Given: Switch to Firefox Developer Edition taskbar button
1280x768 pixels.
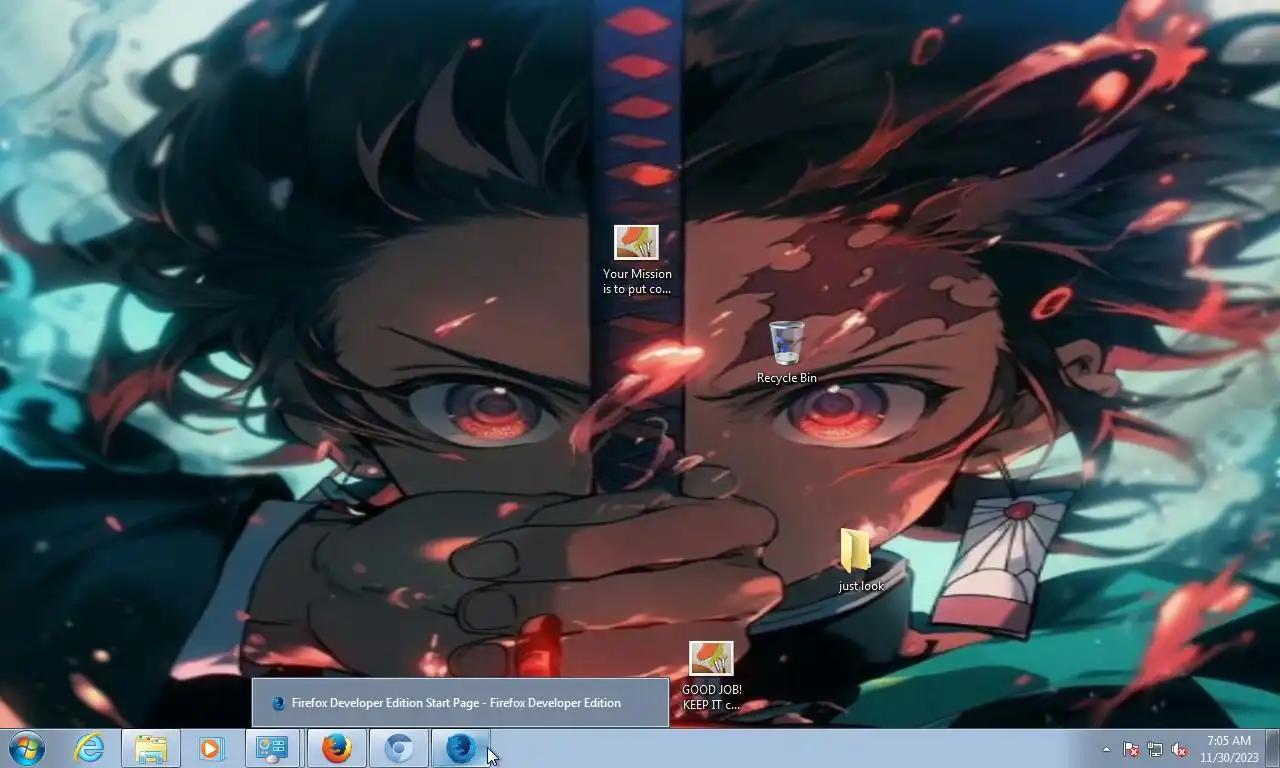Looking at the screenshot, I should click(x=461, y=748).
